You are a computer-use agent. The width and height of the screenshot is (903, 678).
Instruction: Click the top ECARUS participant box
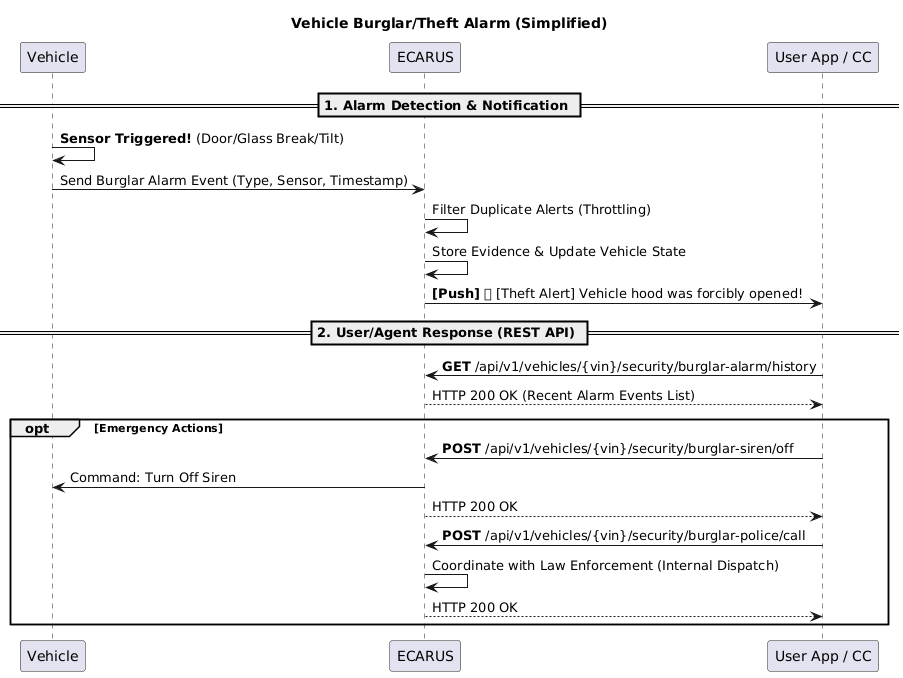424,57
